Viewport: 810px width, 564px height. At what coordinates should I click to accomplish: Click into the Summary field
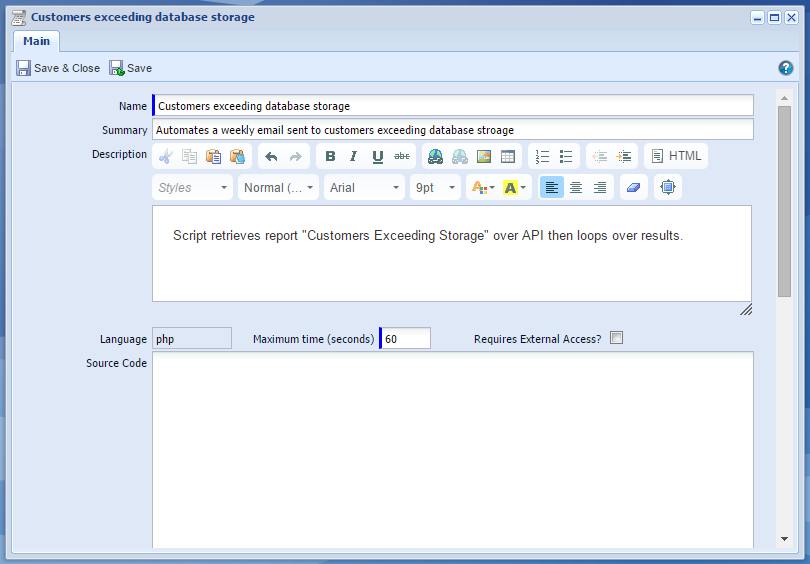(453, 130)
